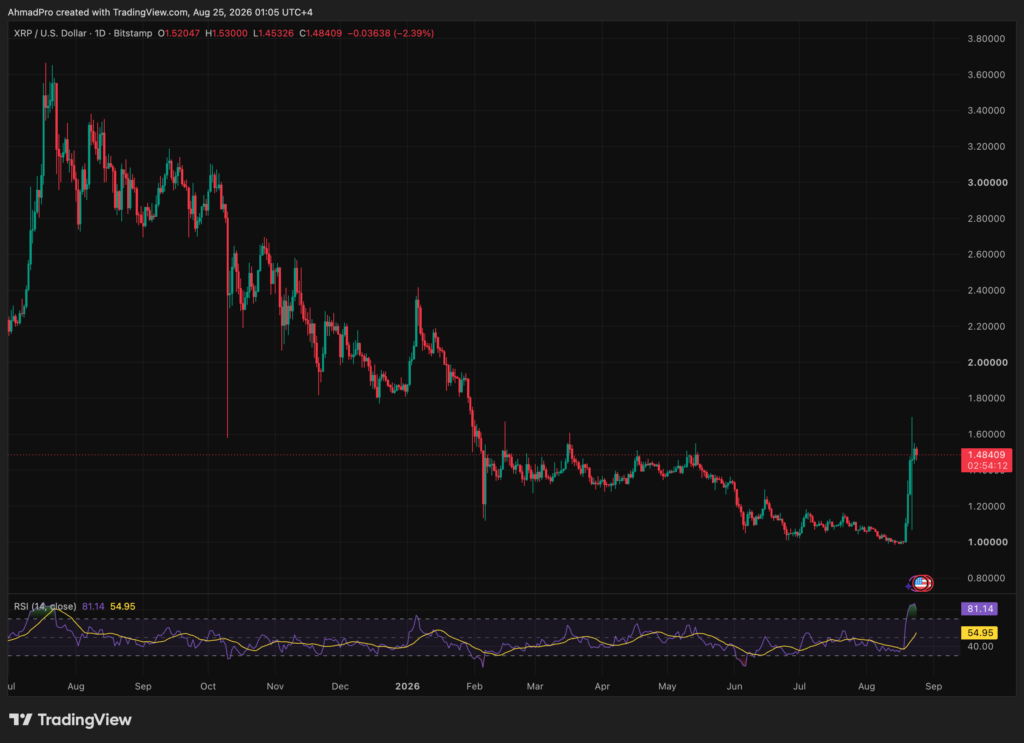Click the Feb label on time axis
Screen dimensions: 1024x743
click(x=474, y=686)
